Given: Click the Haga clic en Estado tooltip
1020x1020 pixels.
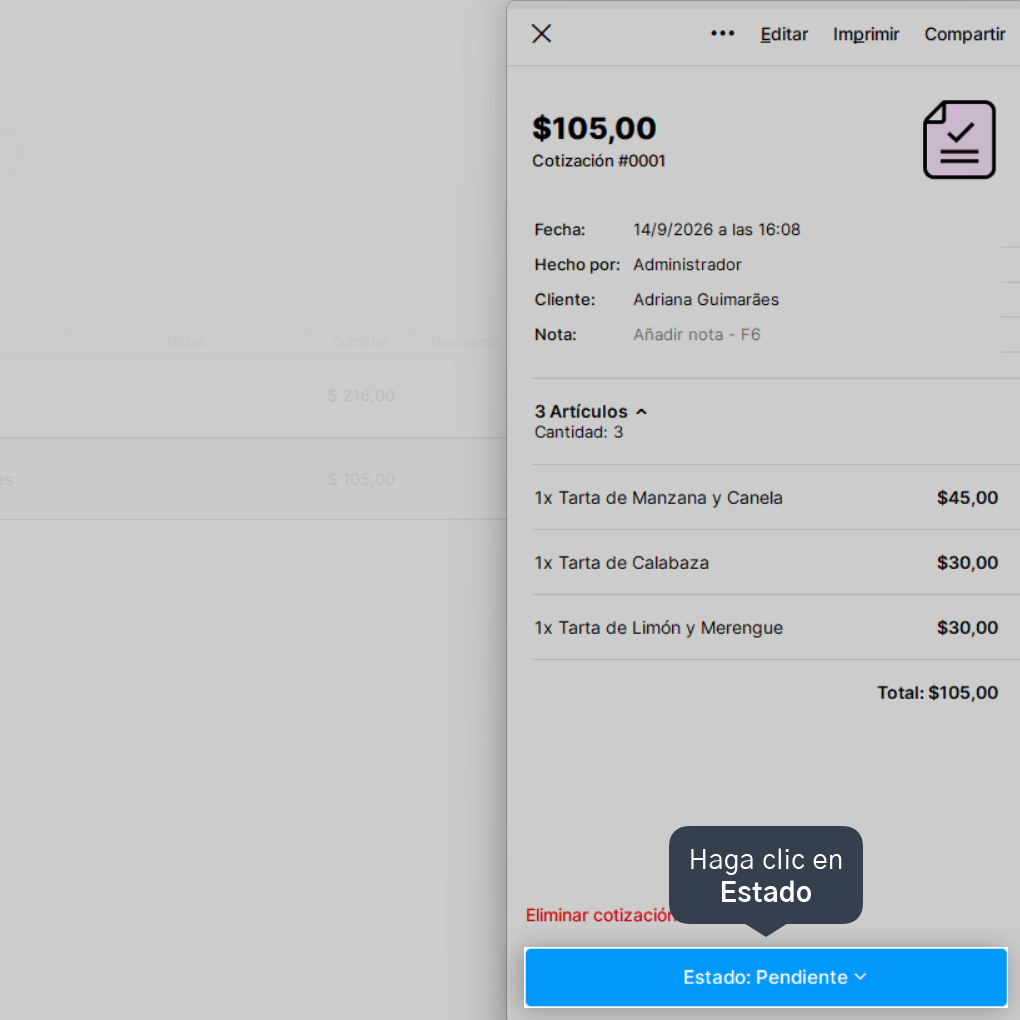Looking at the screenshot, I should point(766,876).
